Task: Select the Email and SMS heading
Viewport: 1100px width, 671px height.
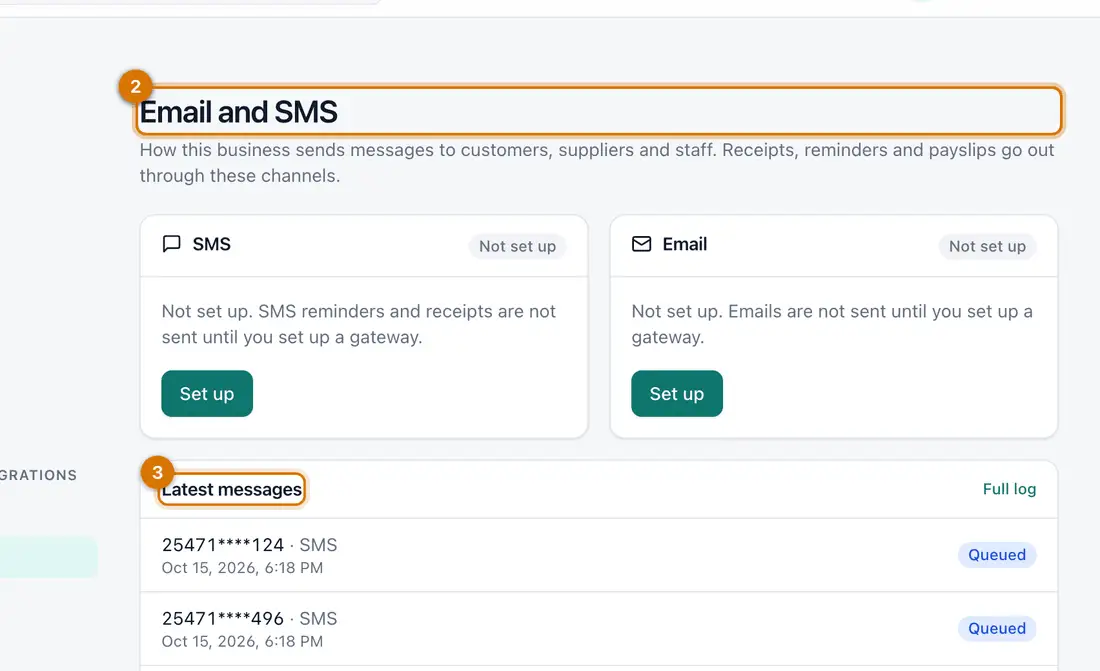Action: tap(239, 112)
